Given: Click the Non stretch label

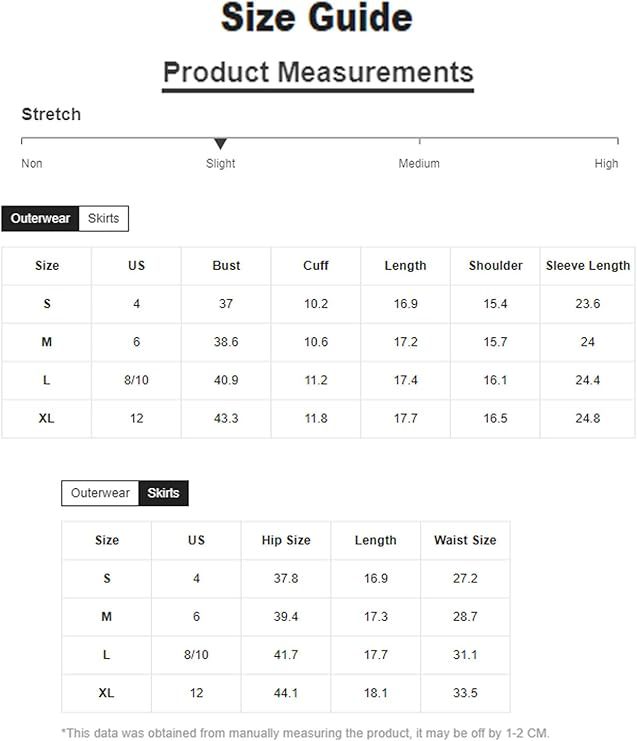Looking at the screenshot, I should coord(32,164).
